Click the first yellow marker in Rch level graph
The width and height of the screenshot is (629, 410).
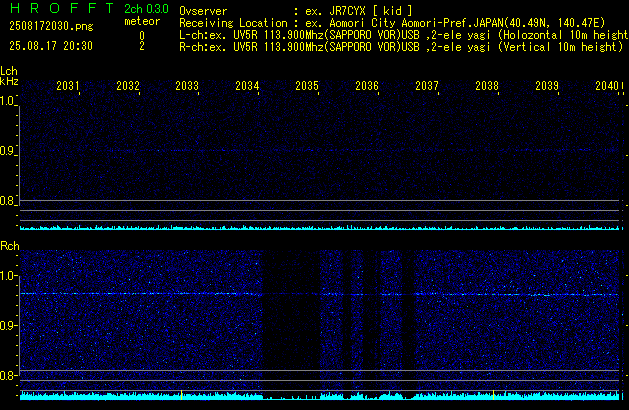tap(181, 395)
